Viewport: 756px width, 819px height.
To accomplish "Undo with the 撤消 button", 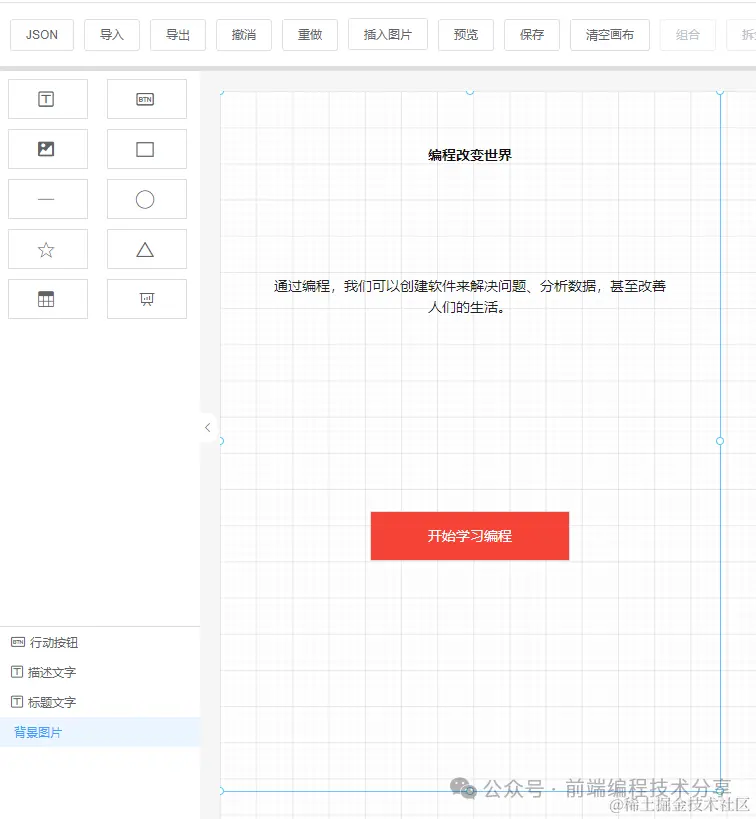I will coord(244,35).
